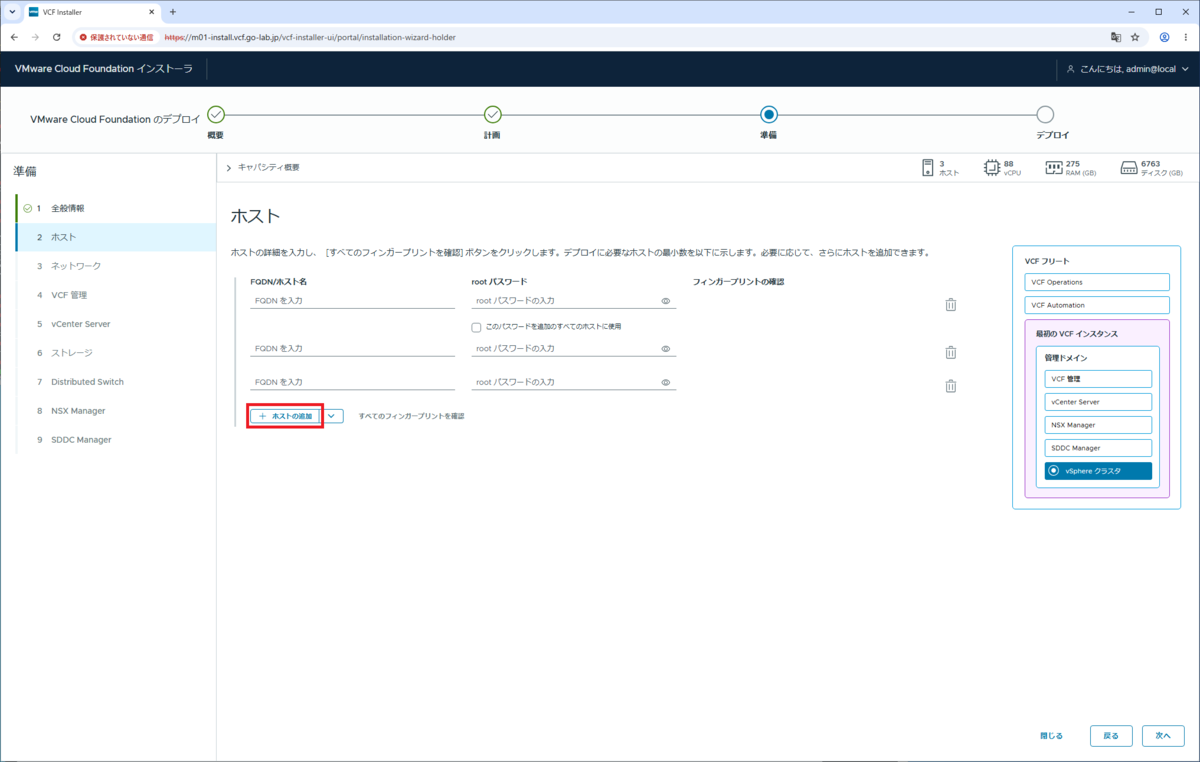Reload the page with browser refresh icon
Screen dimensions: 1200x762
(57, 37)
